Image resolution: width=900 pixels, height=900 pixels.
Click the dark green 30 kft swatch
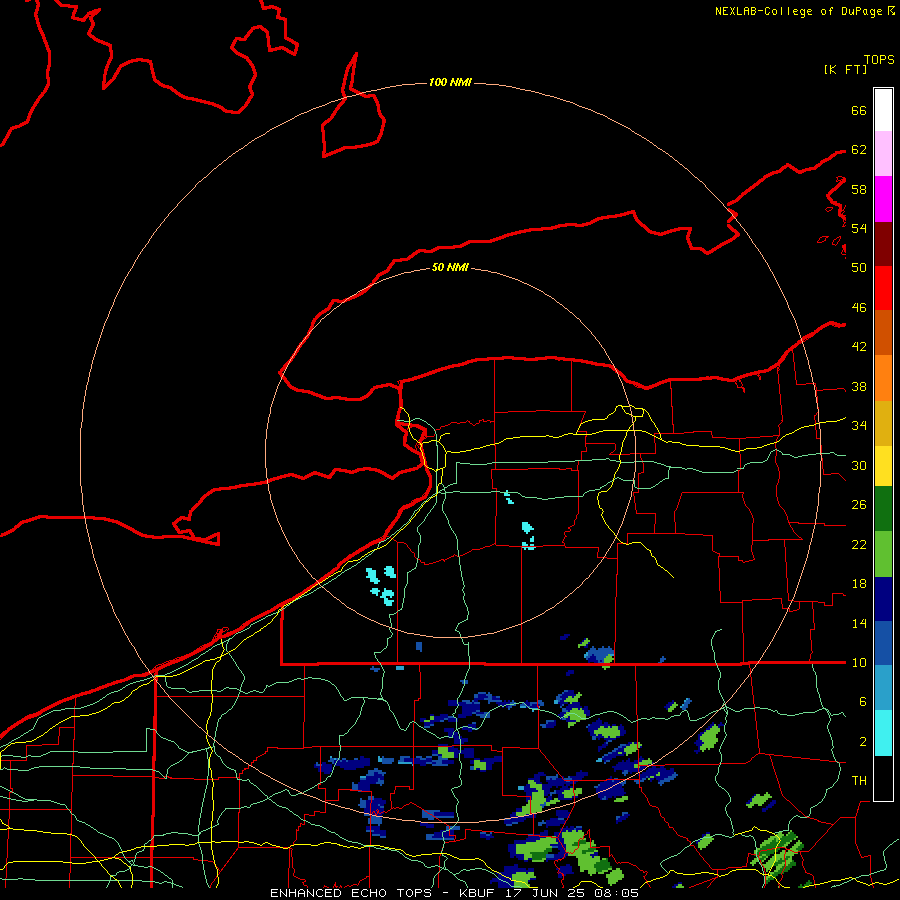(883, 509)
